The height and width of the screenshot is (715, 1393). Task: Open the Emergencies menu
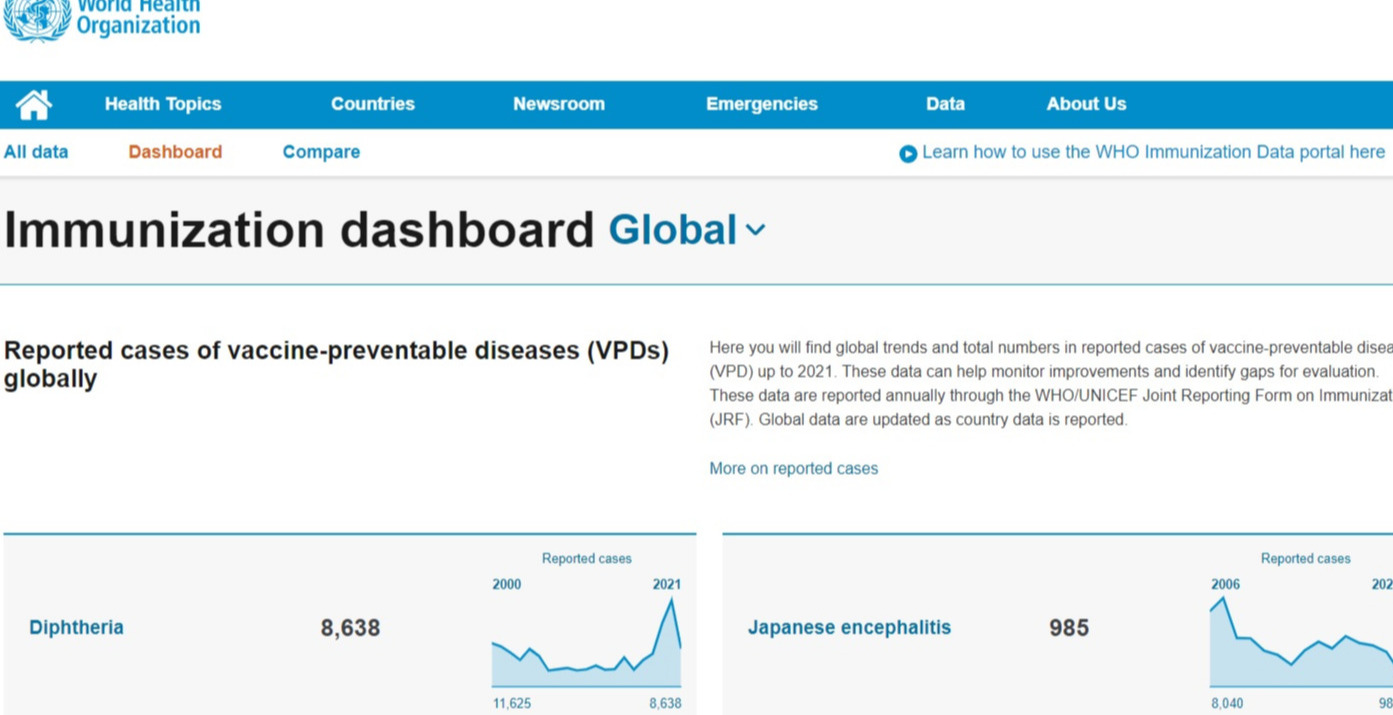coord(762,104)
